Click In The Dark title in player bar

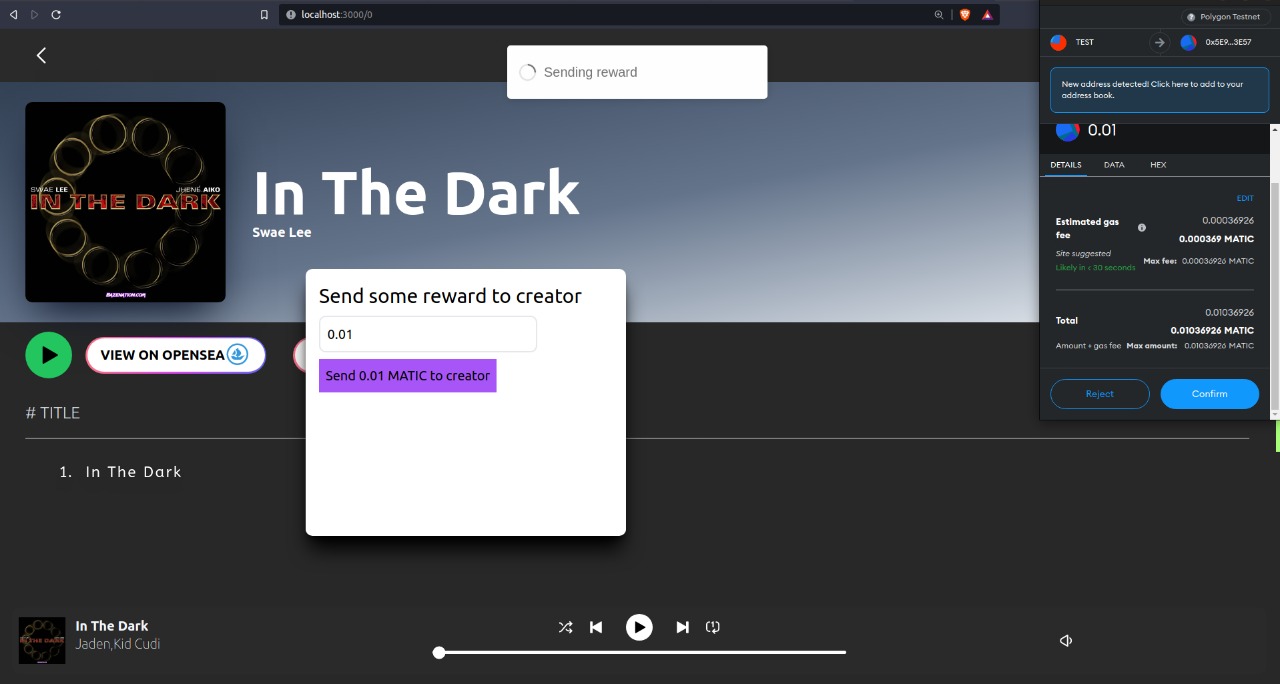pos(112,626)
